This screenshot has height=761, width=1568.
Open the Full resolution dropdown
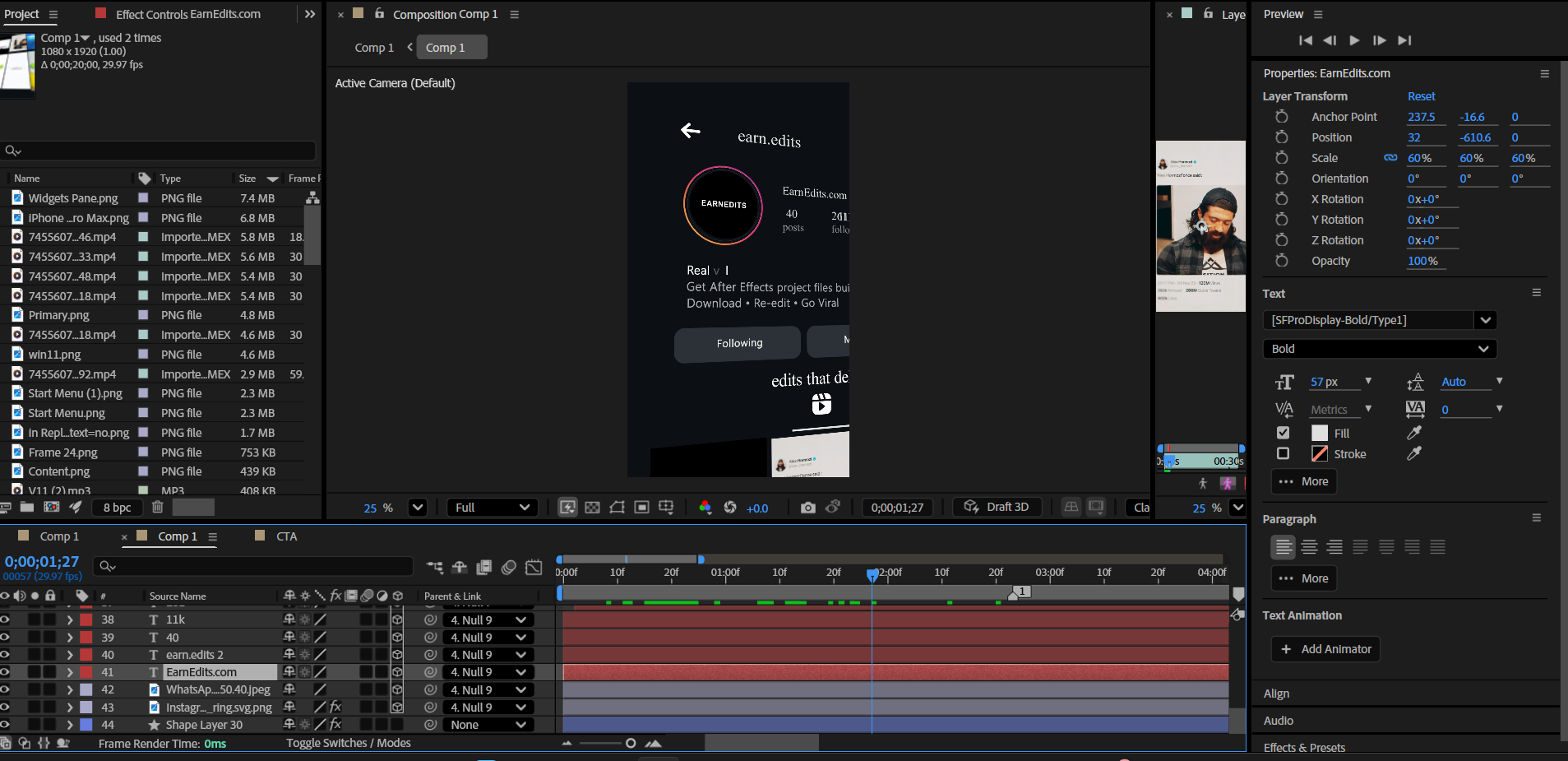pos(492,508)
